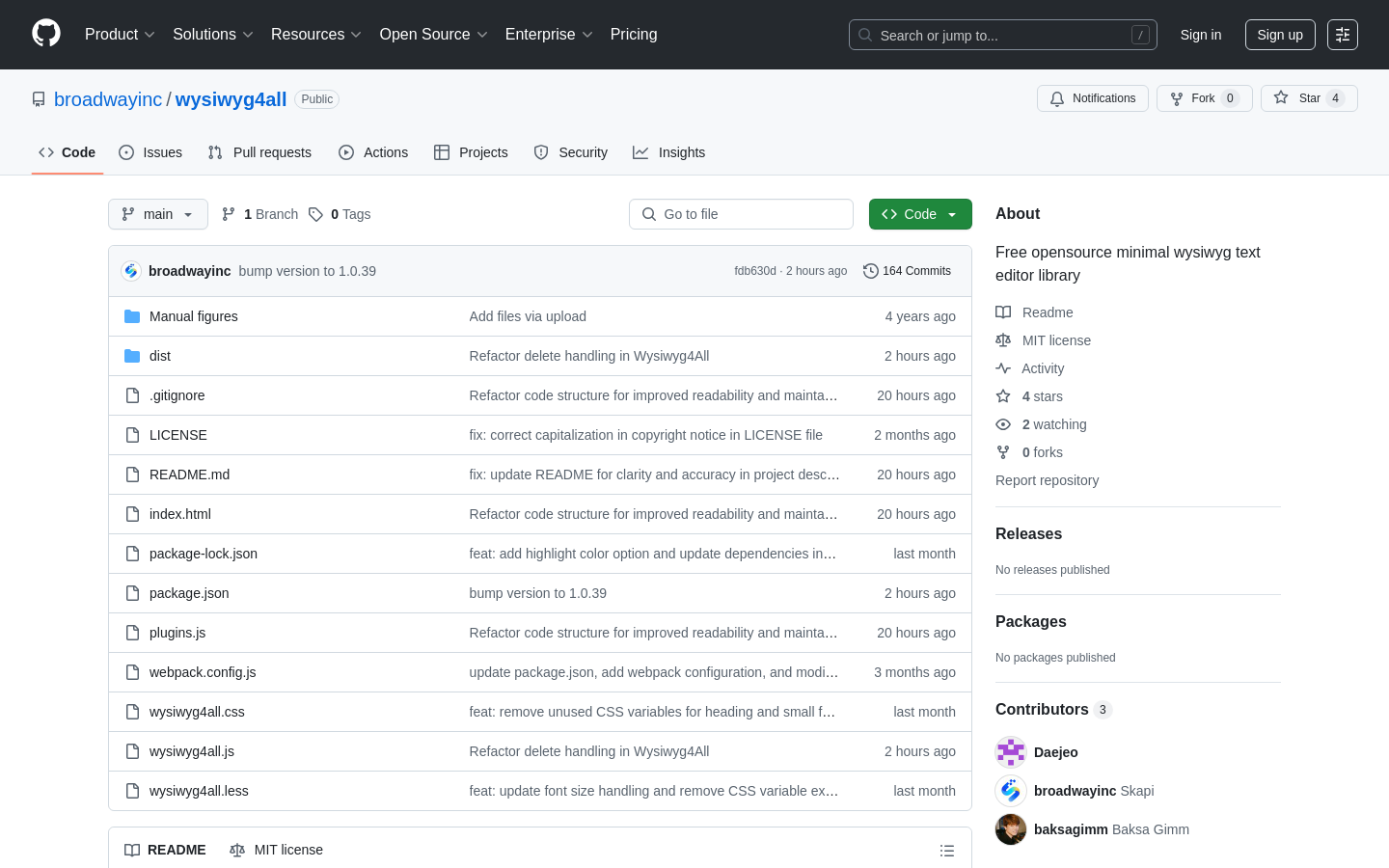Open the broadwayinc owner link
Viewport: 1389px width, 868px height.
tap(108, 99)
